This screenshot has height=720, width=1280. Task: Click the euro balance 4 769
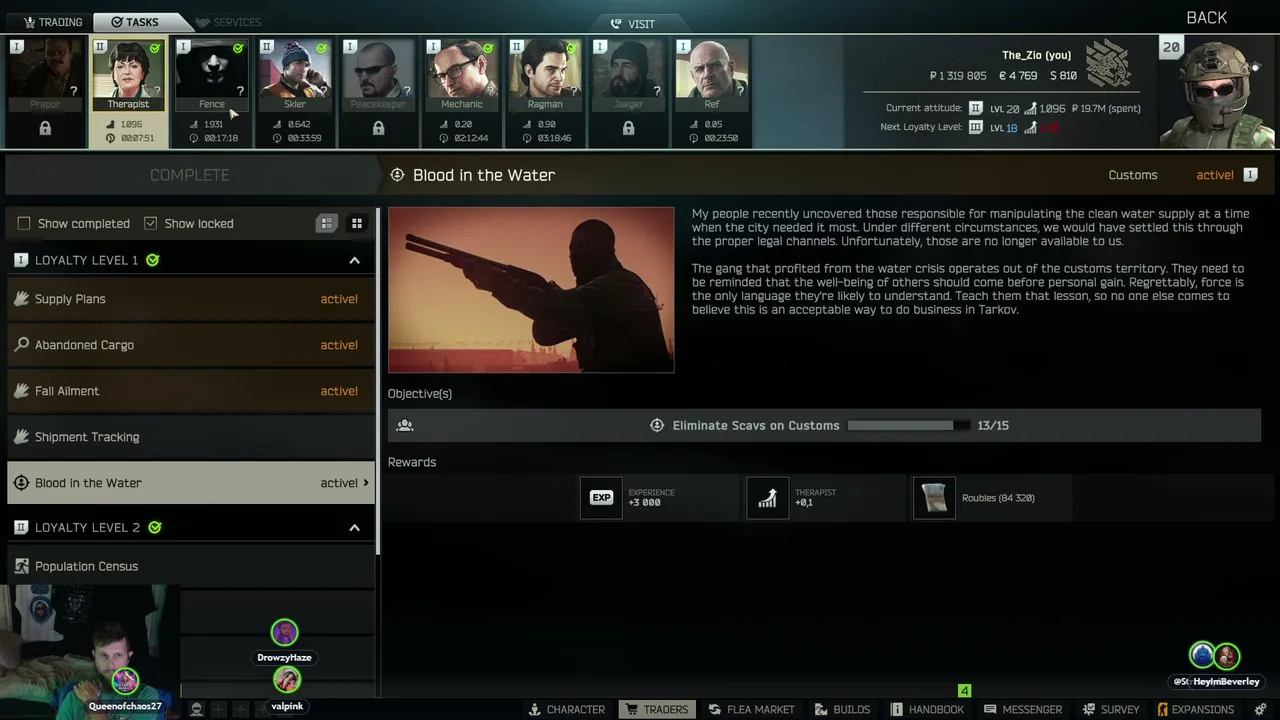click(x=1018, y=76)
